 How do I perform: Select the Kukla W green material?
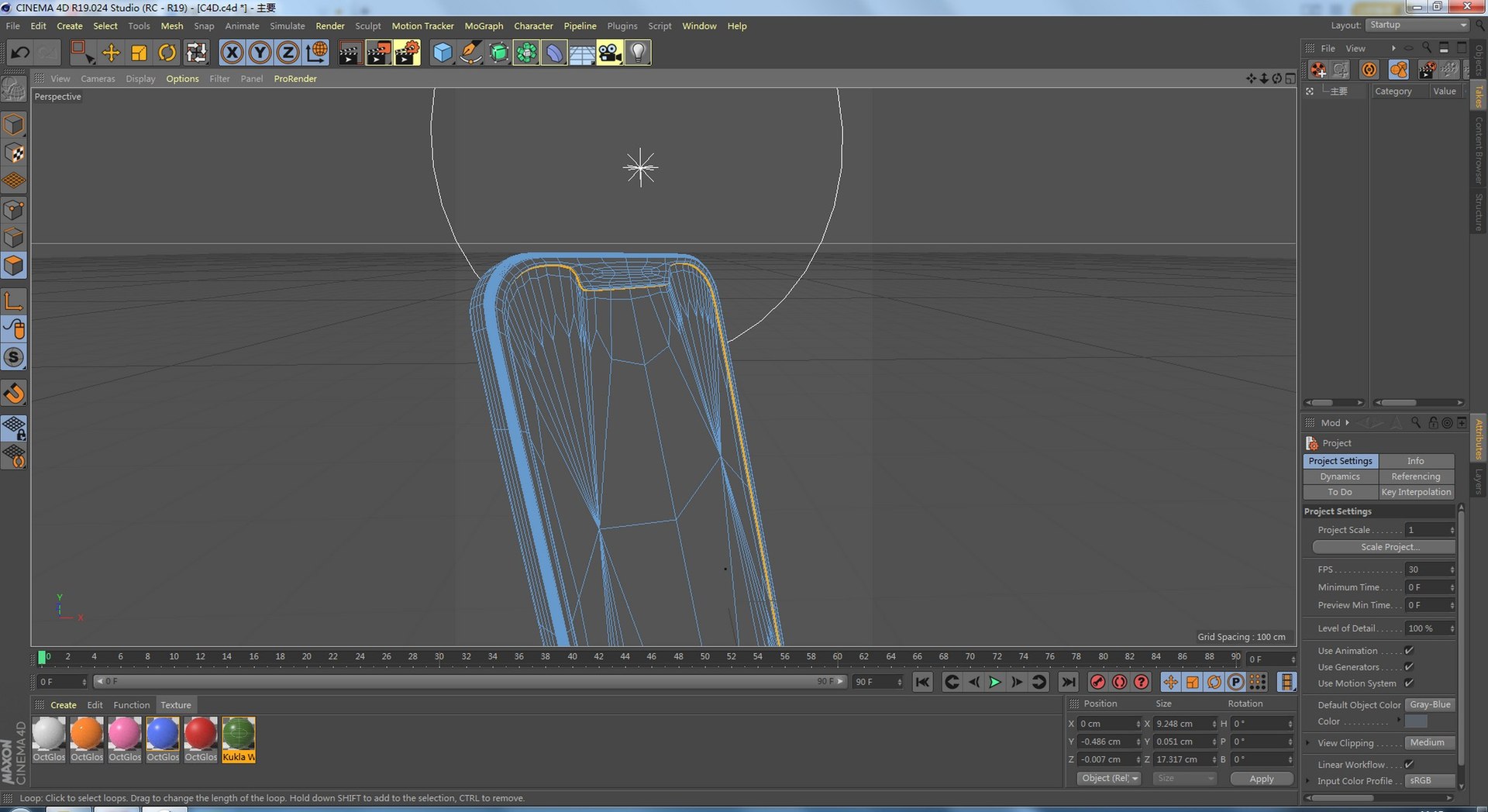(239, 739)
